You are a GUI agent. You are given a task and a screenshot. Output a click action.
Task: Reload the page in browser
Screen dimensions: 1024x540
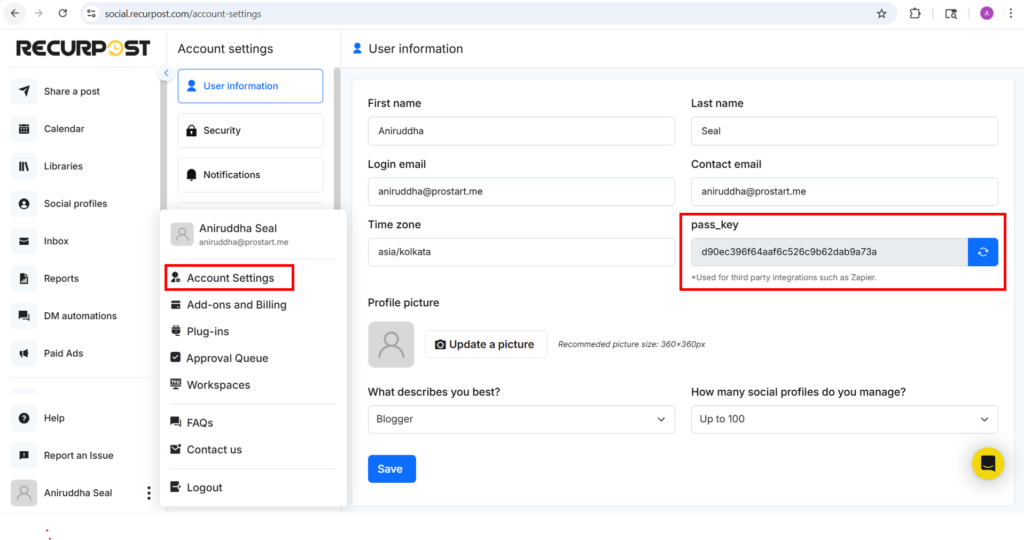point(63,13)
